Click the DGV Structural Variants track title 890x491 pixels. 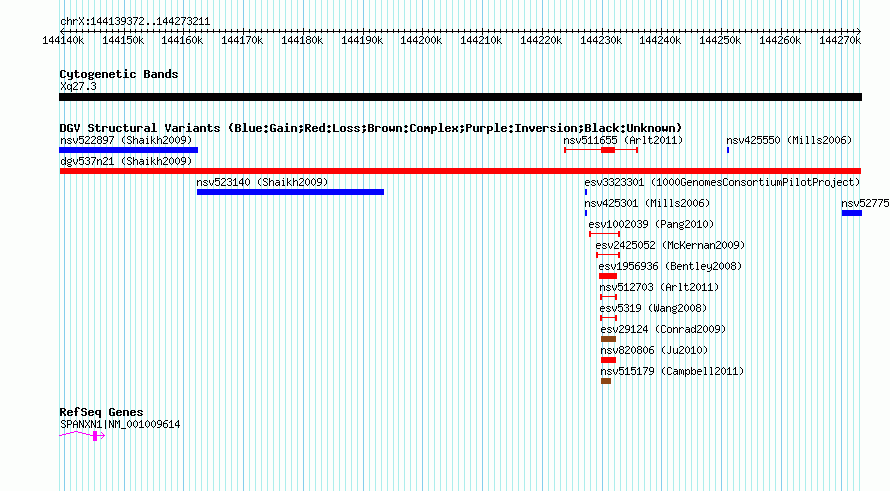[x=371, y=128]
